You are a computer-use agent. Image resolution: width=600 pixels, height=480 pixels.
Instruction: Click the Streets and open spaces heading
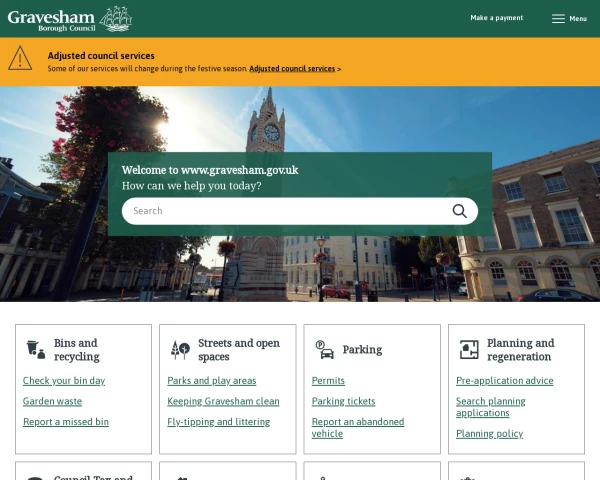[239, 349]
